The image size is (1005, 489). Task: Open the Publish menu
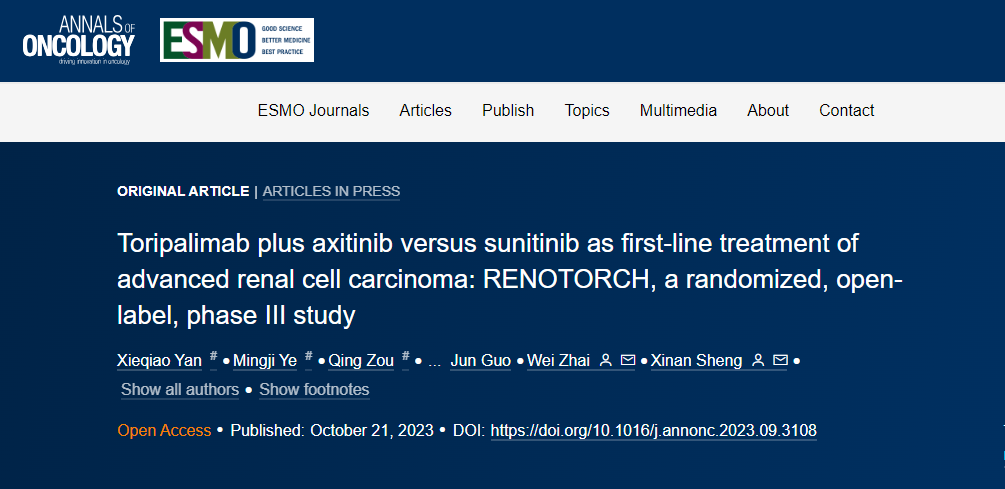[508, 111]
